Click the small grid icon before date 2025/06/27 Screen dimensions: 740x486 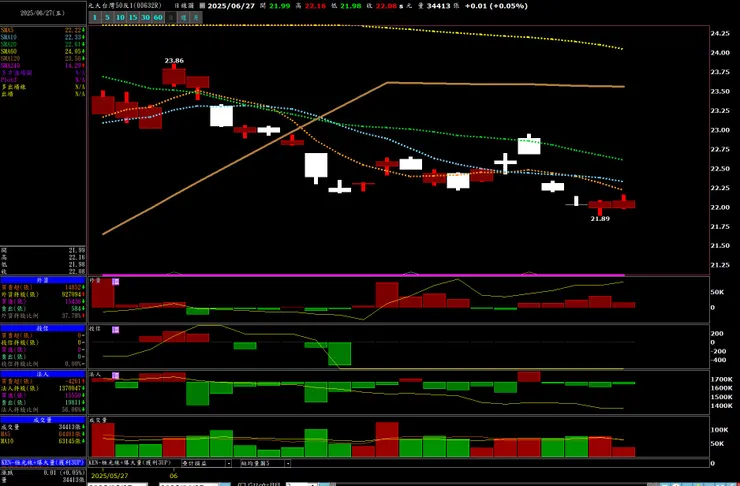point(202,6)
